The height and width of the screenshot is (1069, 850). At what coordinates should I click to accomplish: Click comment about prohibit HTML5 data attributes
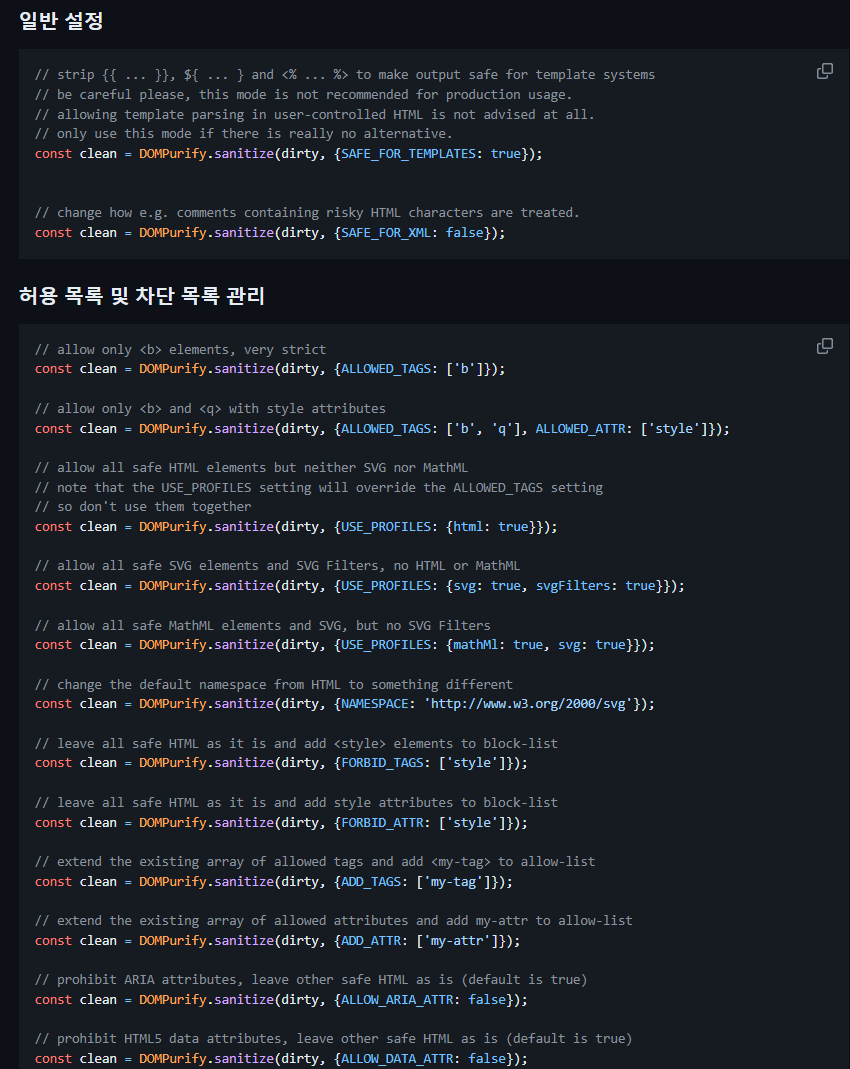pos(333,1038)
